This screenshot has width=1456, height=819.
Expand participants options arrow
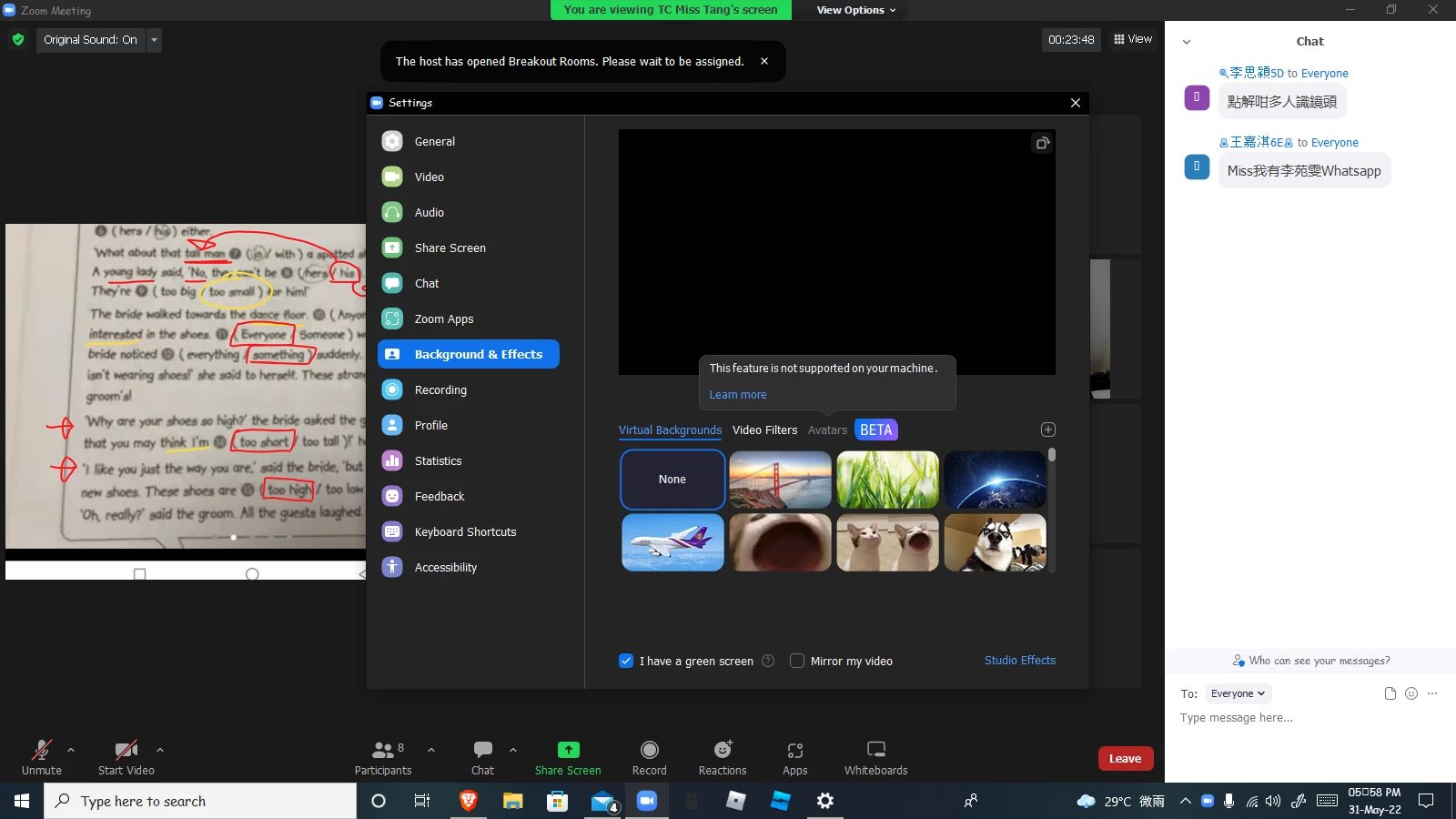click(x=431, y=750)
